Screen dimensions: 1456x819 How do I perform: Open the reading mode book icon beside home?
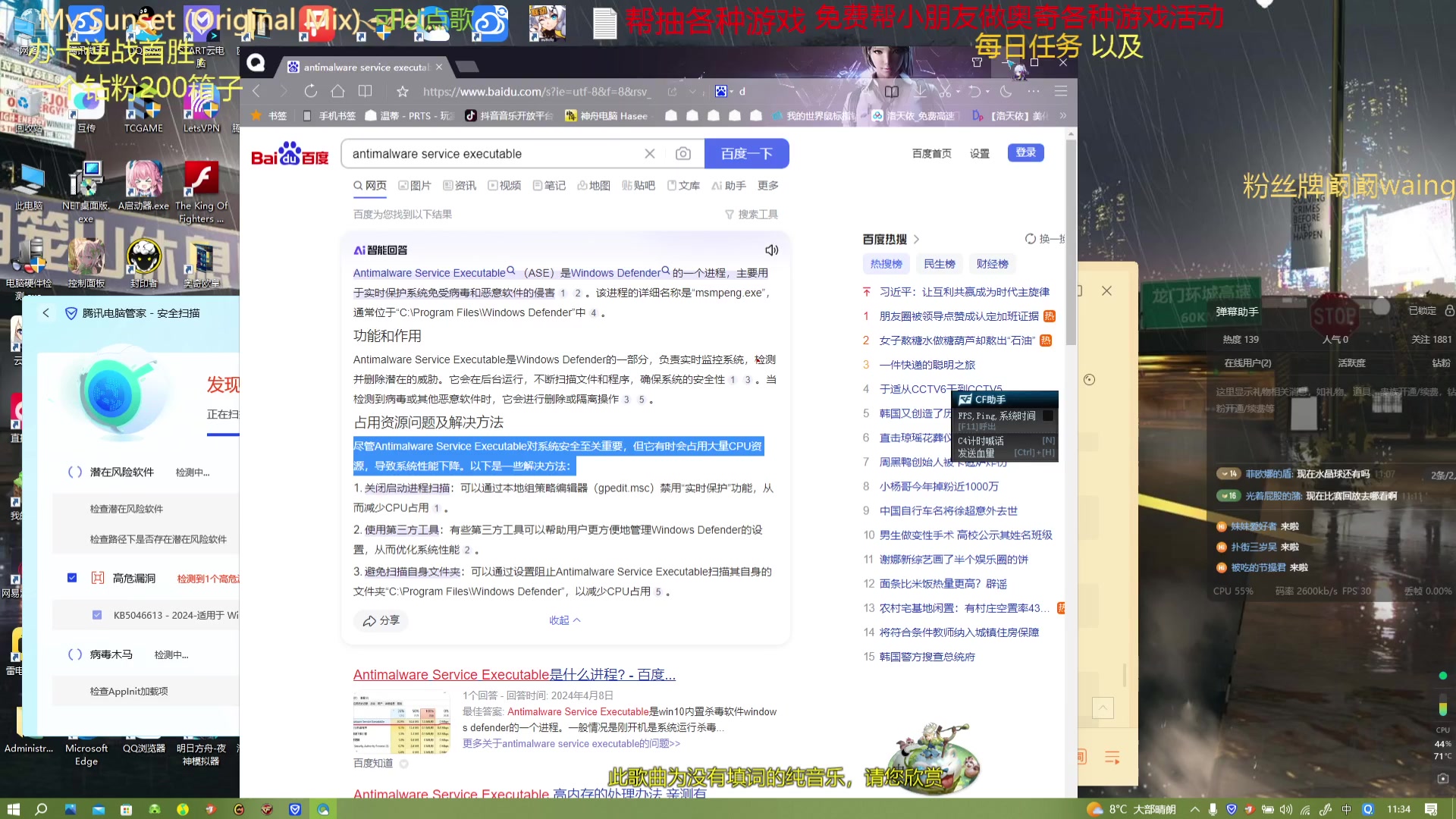(x=365, y=92)
